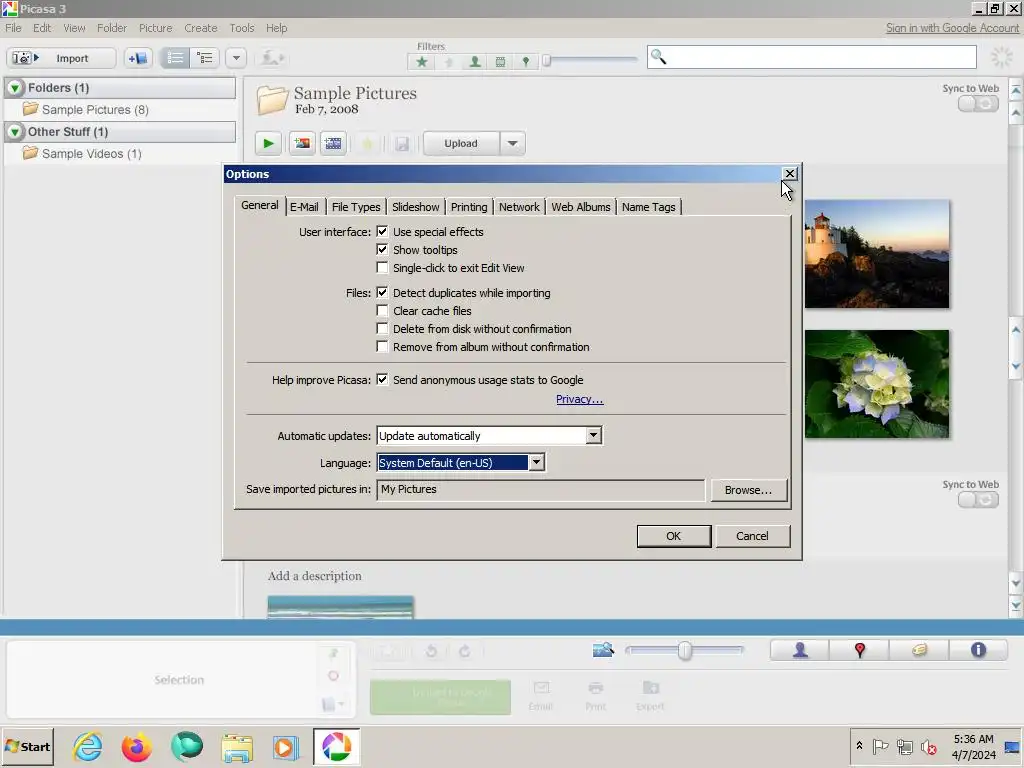Filter photos with faces icon
The height and width of the screenshot is (768, 1024).
pyautogui.click(x=475, y=61)
